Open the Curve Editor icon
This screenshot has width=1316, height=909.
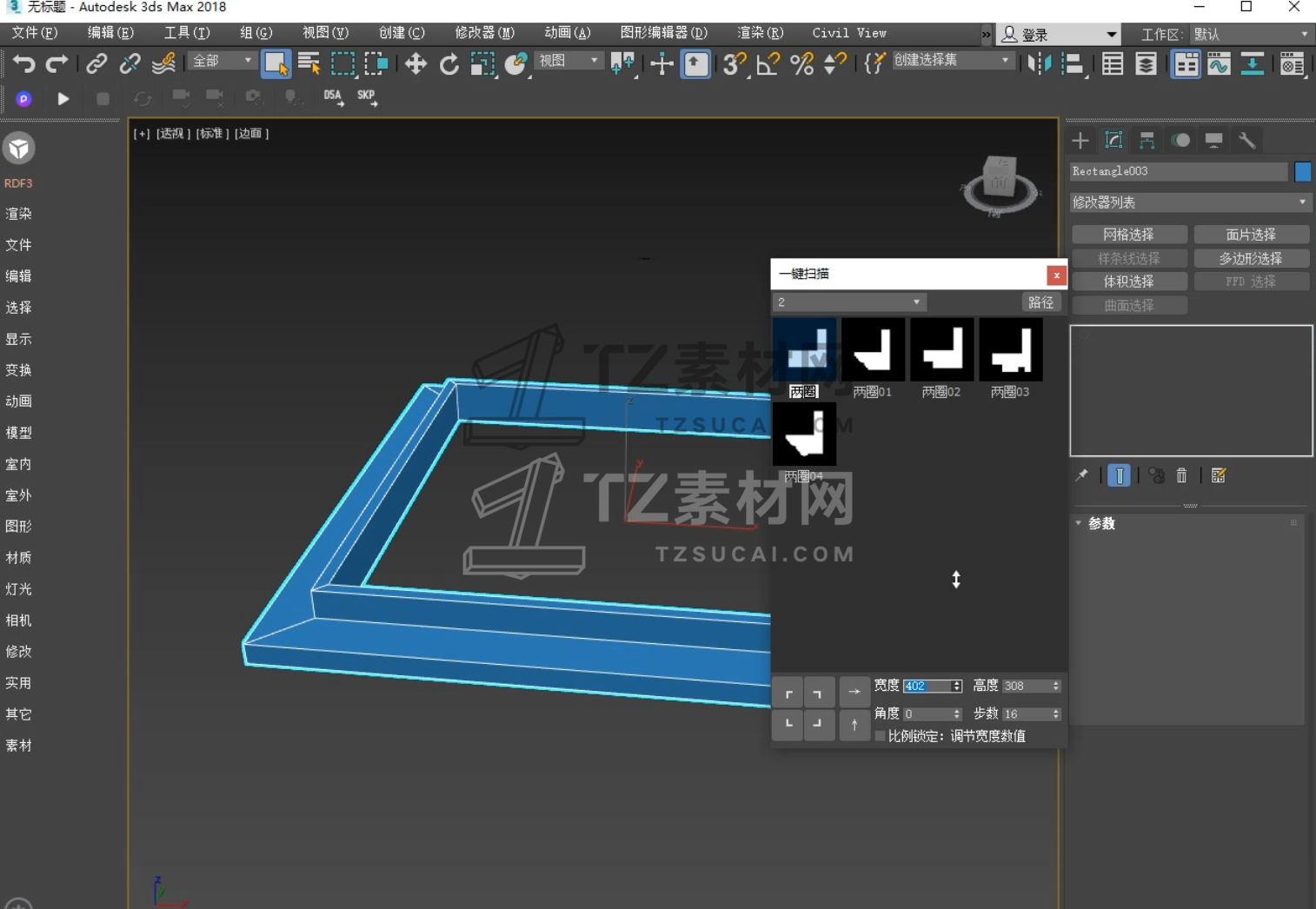(x=1220, y=64)
